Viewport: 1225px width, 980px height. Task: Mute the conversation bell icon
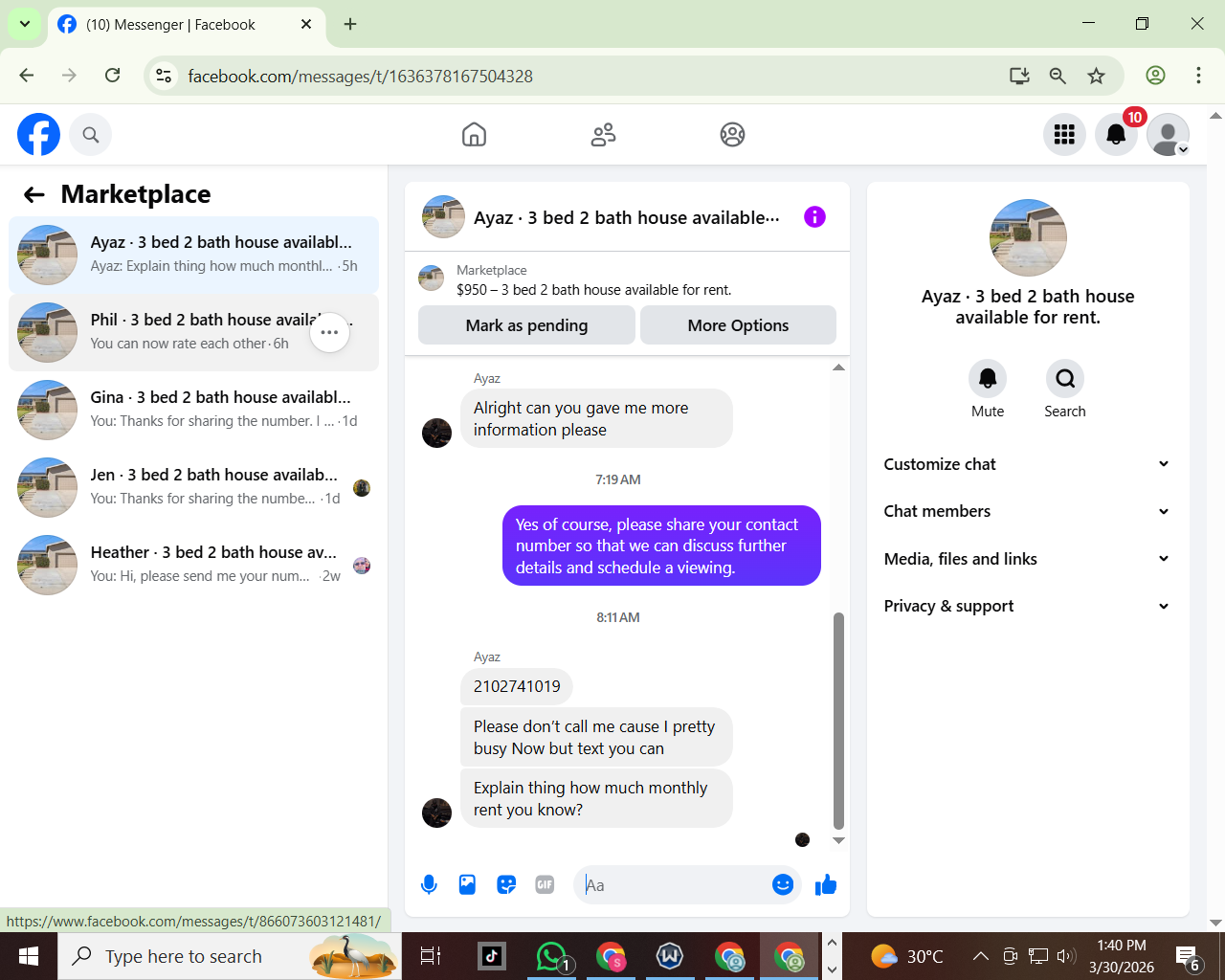[x=988, y=379]
